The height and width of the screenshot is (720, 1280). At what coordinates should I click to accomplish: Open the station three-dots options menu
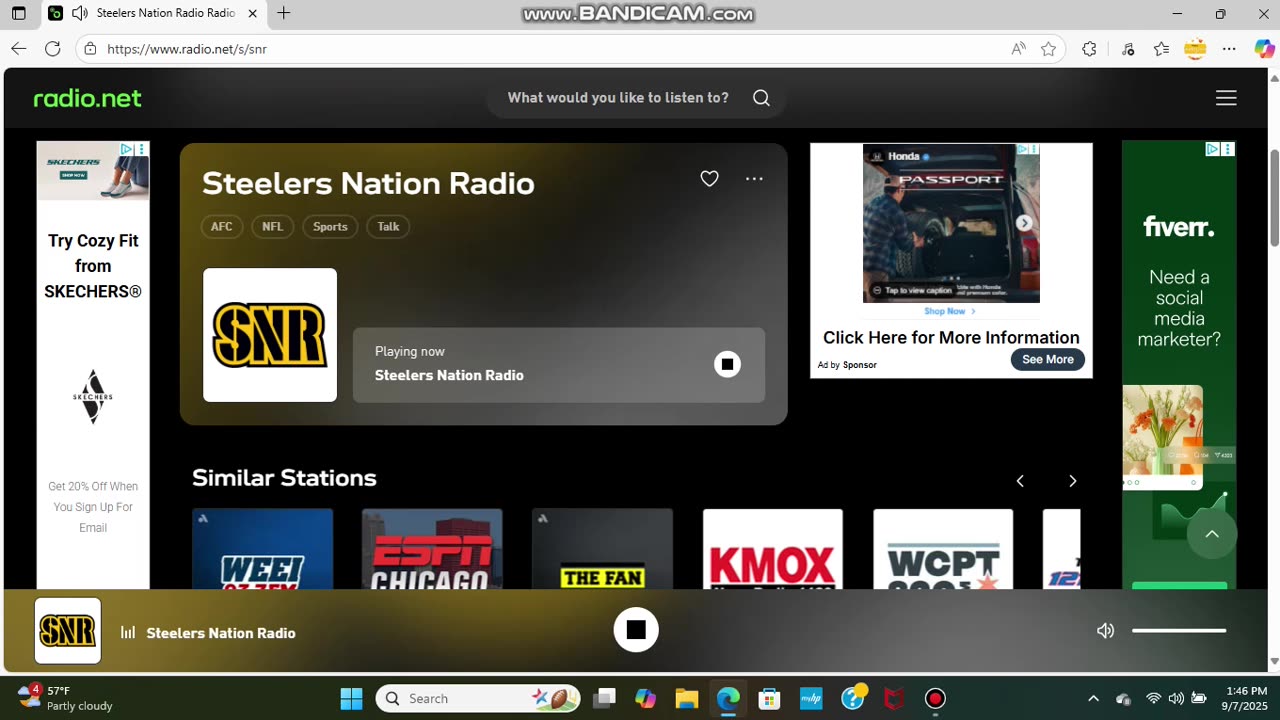754,179
